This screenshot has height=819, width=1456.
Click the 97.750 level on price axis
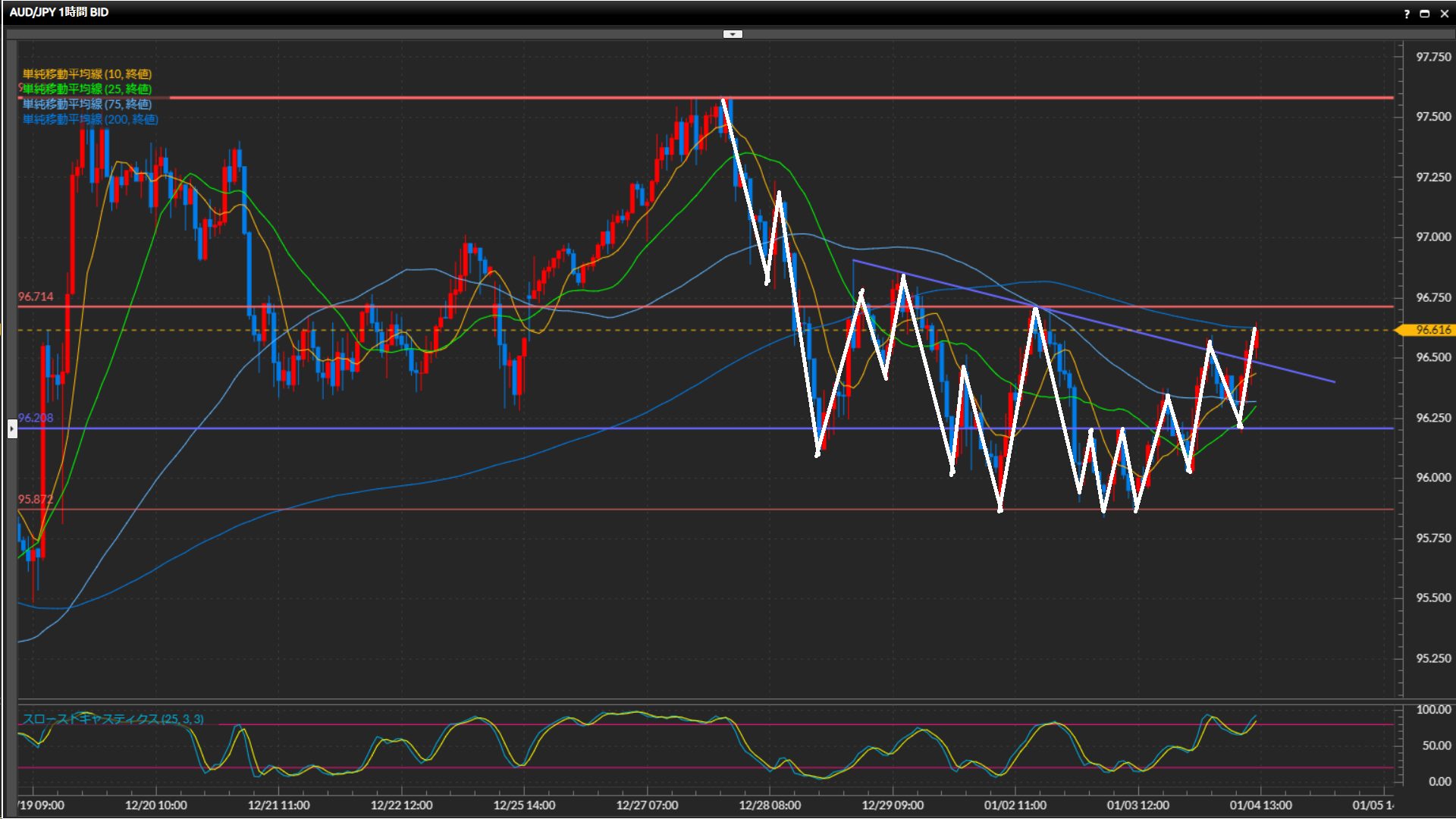coord(1432,57)
